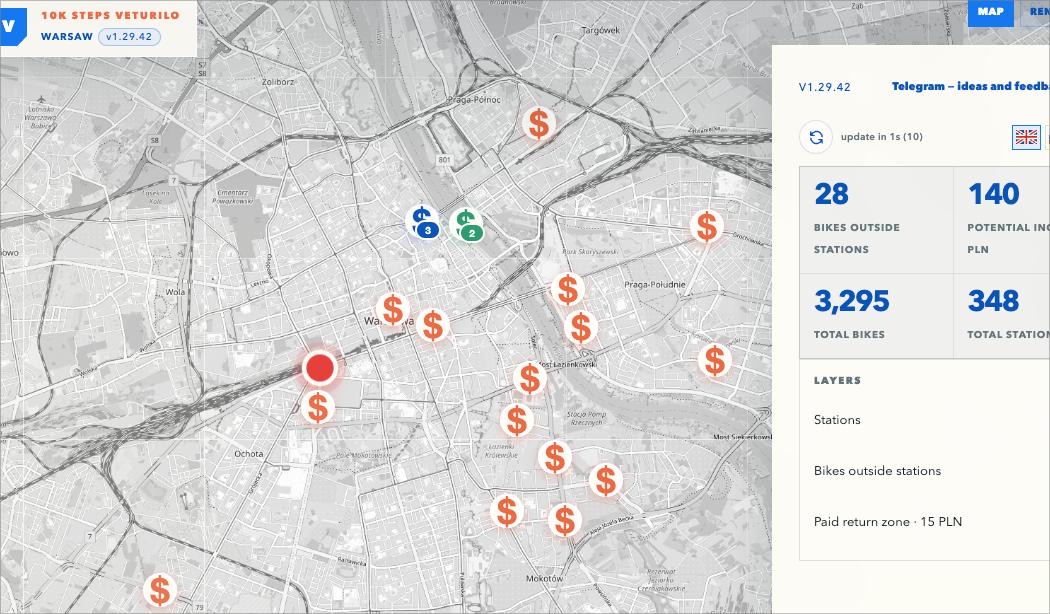The width and height of the screenshot is (1050, 614).
Task: Click the Targówek district label on map
Action: click(x=601, y=30)
